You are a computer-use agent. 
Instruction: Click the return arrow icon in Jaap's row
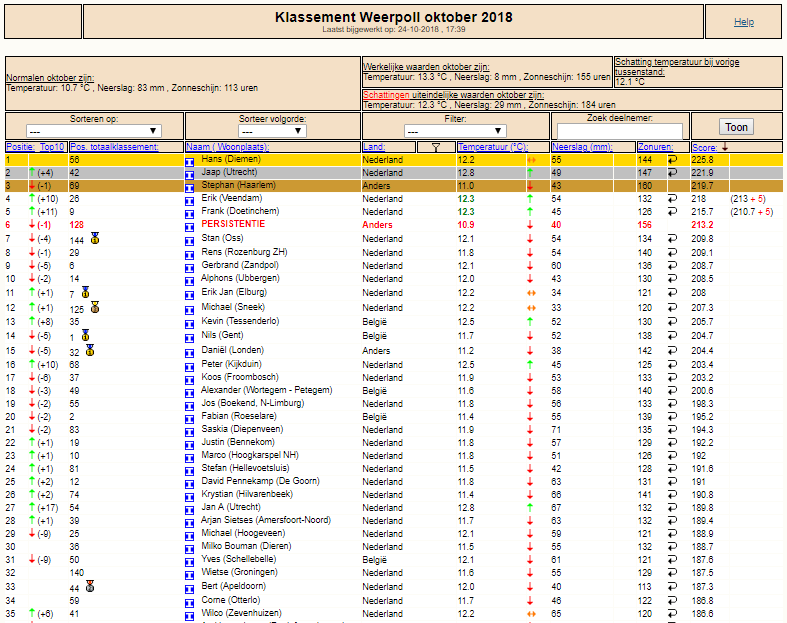click(x=672, y=172)
